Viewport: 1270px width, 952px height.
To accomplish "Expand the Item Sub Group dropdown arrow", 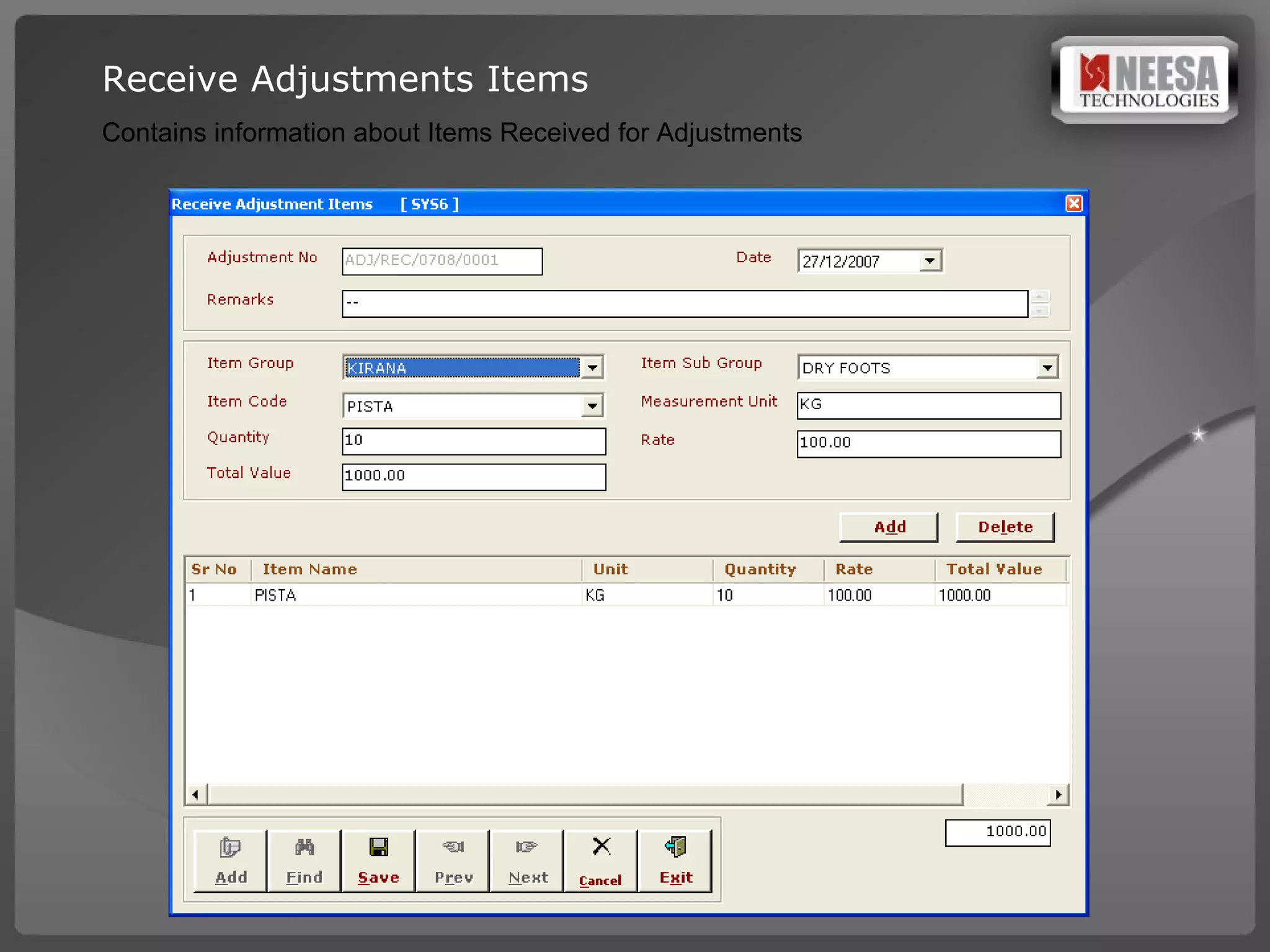I will tap(1047, 368).
